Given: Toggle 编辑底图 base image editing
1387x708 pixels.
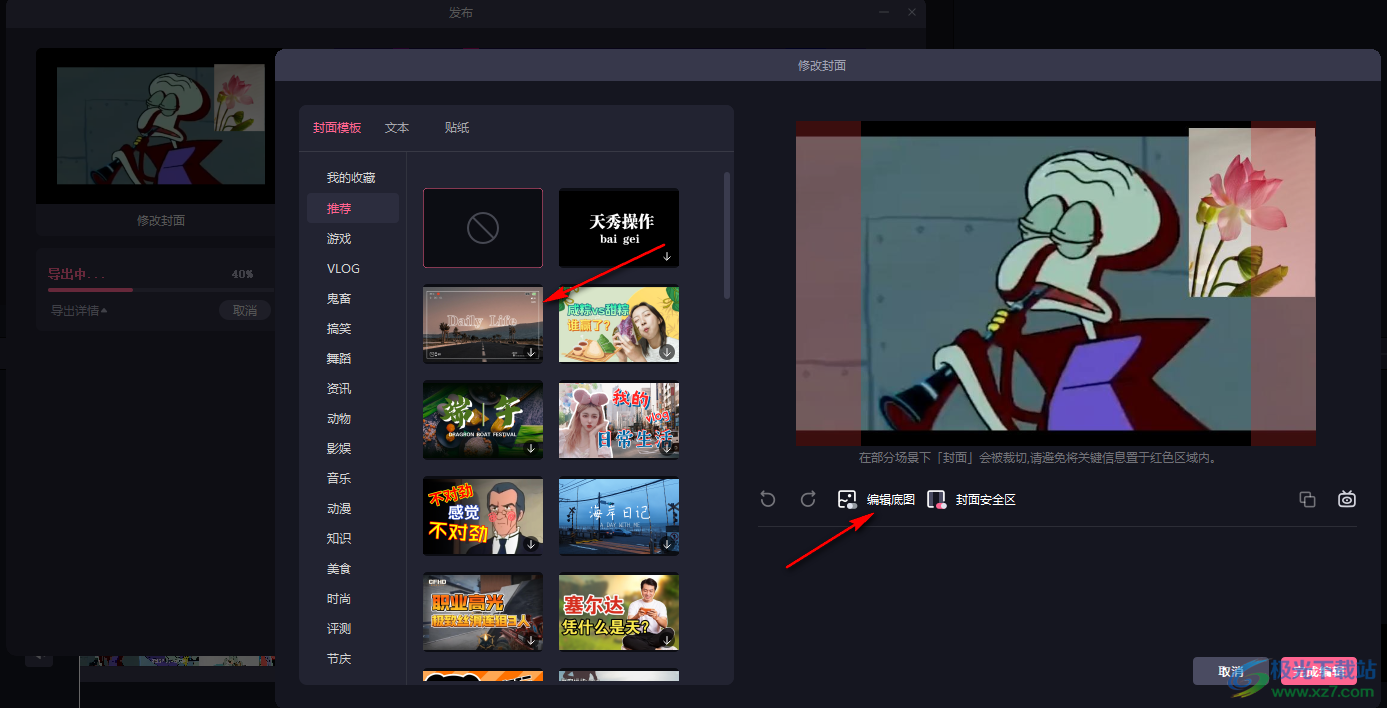Looking at the screenshot, I should pyautogui.click(x=876, y=499).
